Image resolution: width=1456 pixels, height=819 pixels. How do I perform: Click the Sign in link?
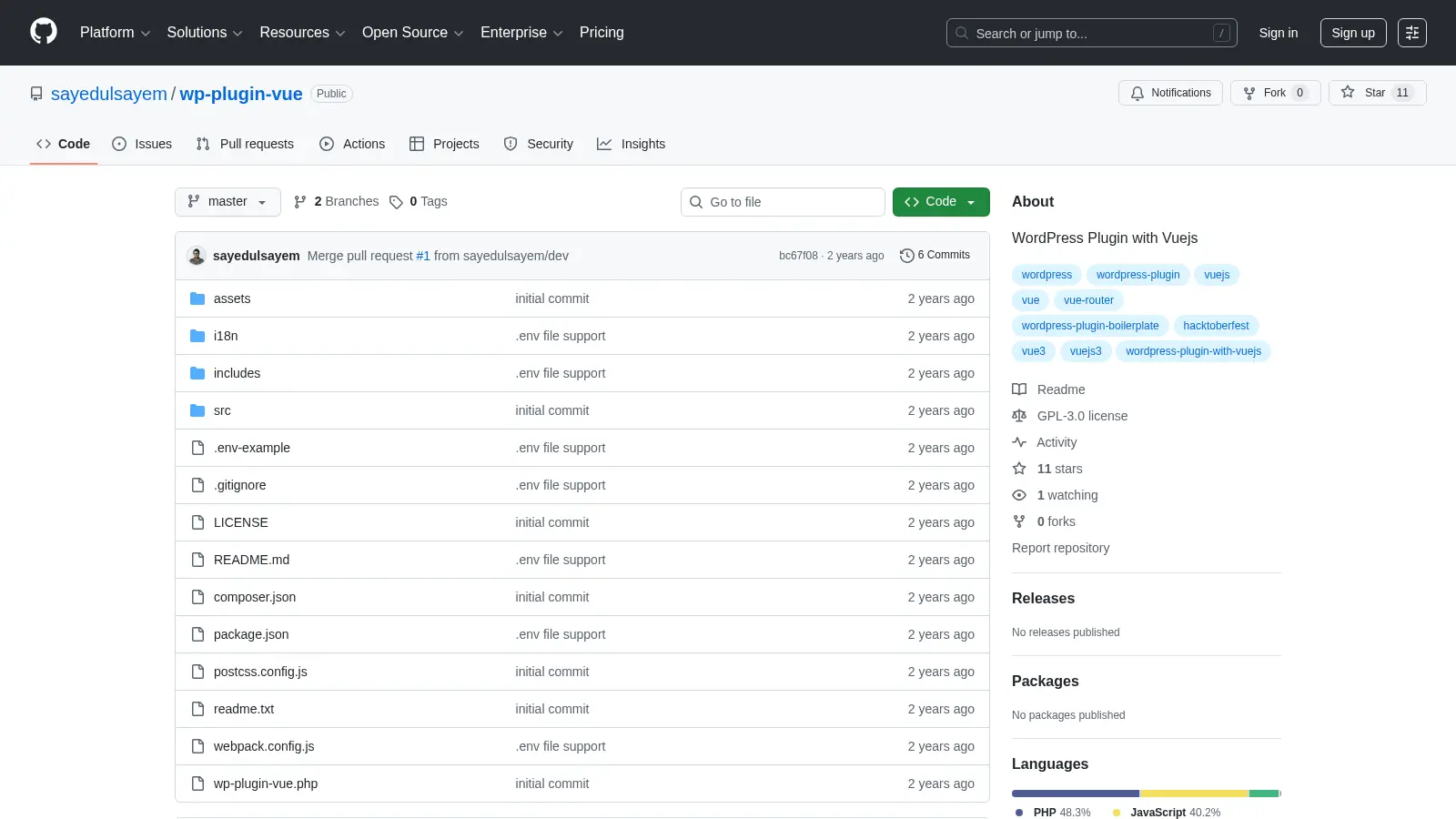(x=1279, y=33)
